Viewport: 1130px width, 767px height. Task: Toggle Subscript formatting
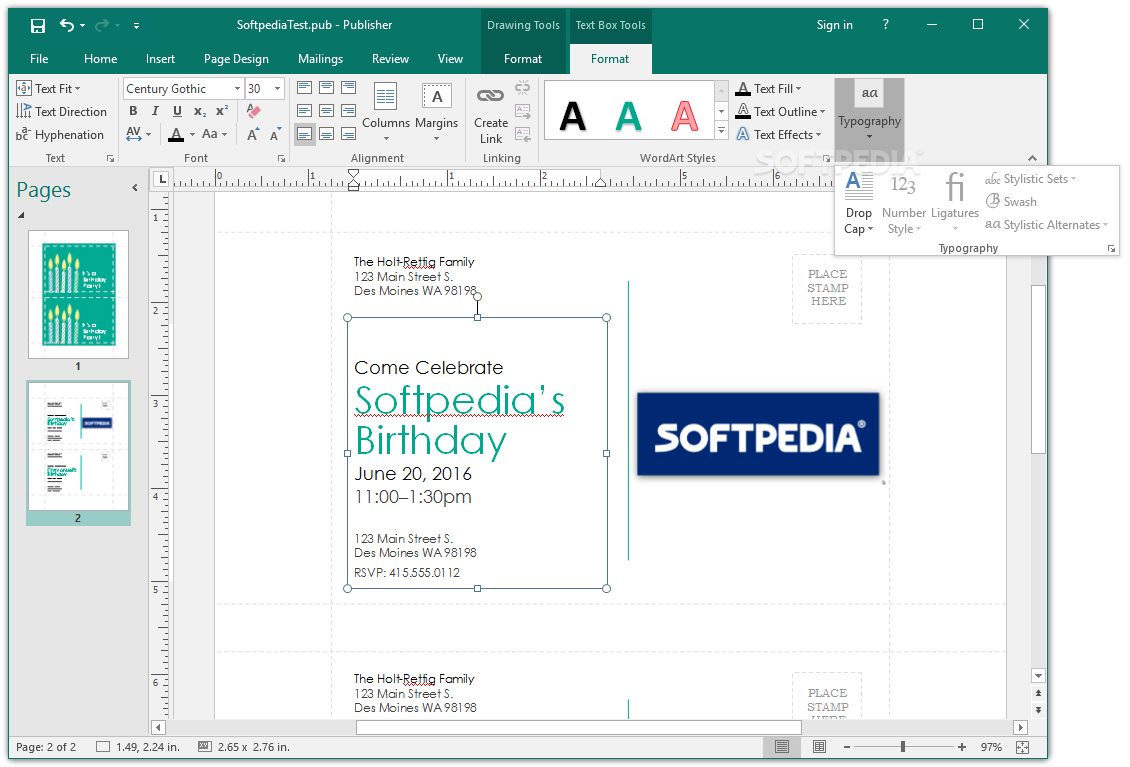(200, 111)
